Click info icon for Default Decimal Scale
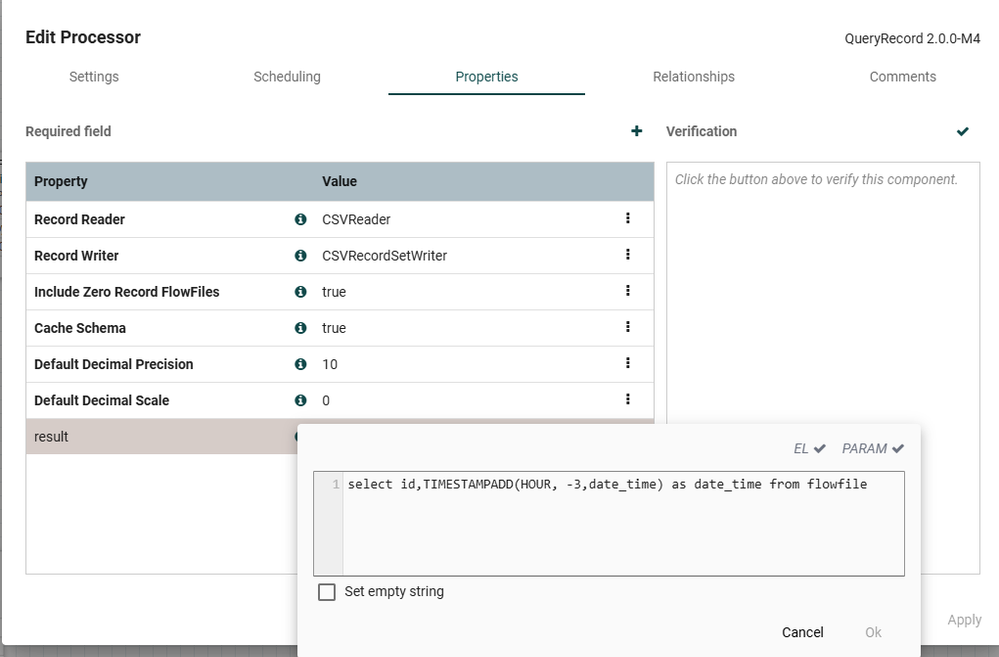This screenshot has width=999, height=657. click(x=300, y=400)
